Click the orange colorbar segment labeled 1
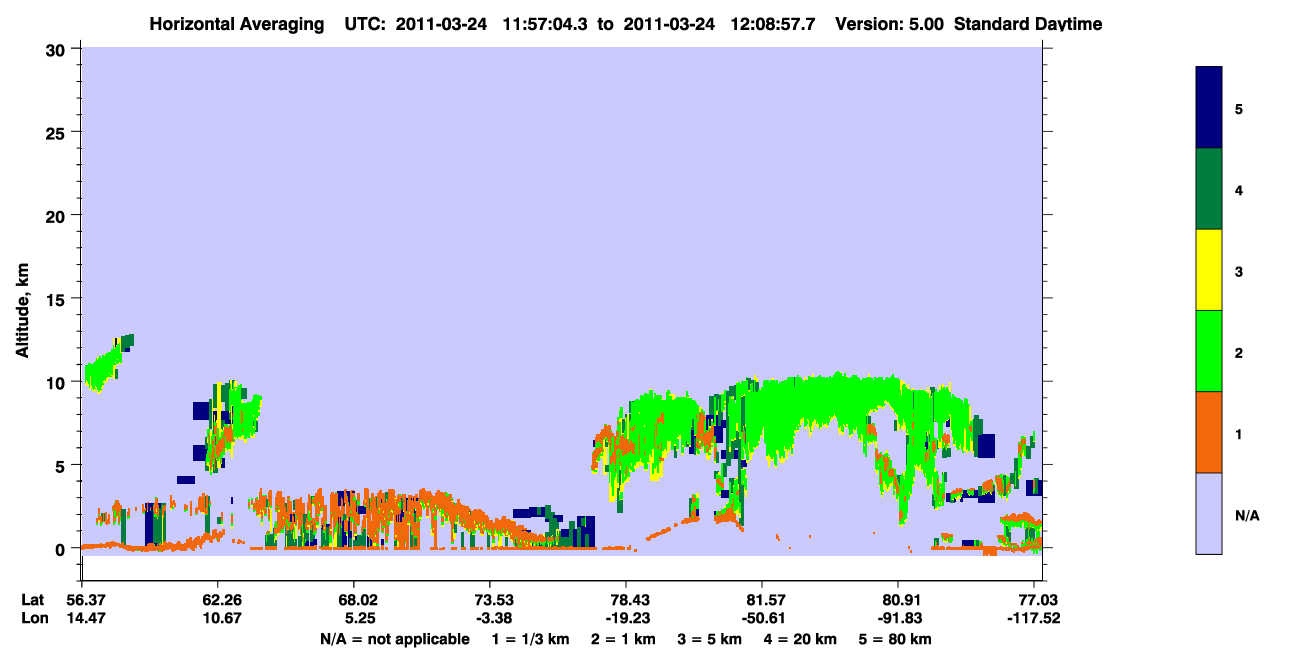 point(1209,432)
